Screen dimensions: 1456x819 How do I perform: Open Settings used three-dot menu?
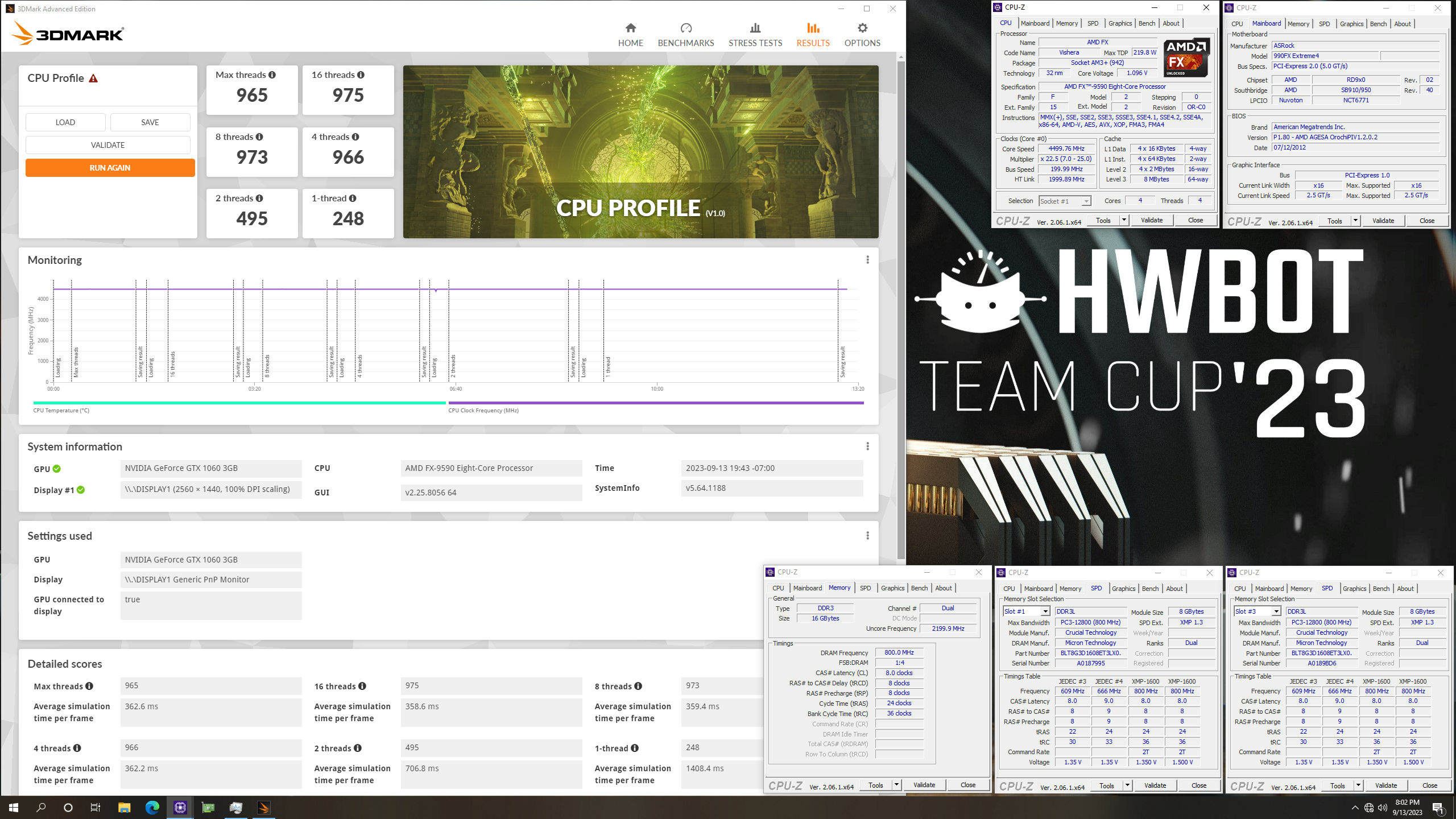(x=867, y=536)
